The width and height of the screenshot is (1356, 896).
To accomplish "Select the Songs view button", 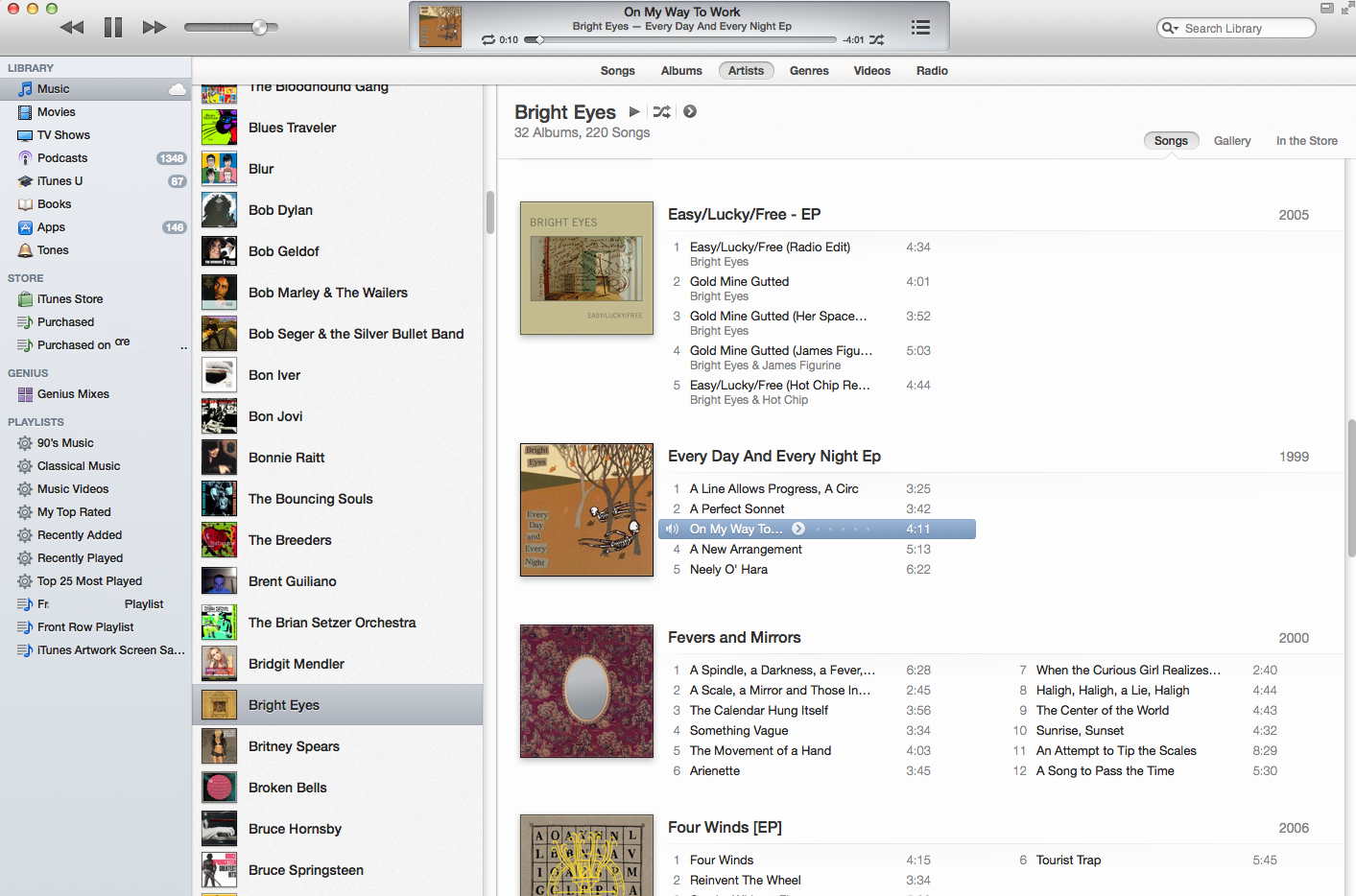I will (1171, 140).
